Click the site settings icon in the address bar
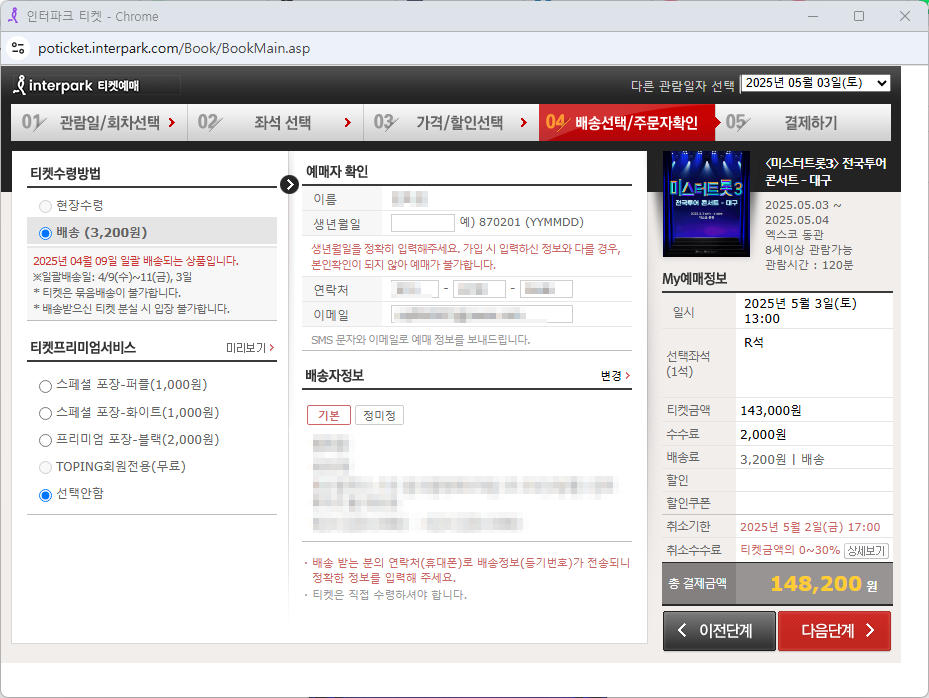This screenshot has width=929, height=698. coord(20,47)
